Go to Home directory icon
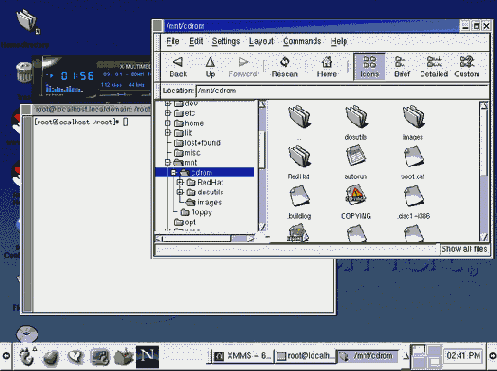Image resolution: width=497 pixels, height=371 pixels. point(326,67)
